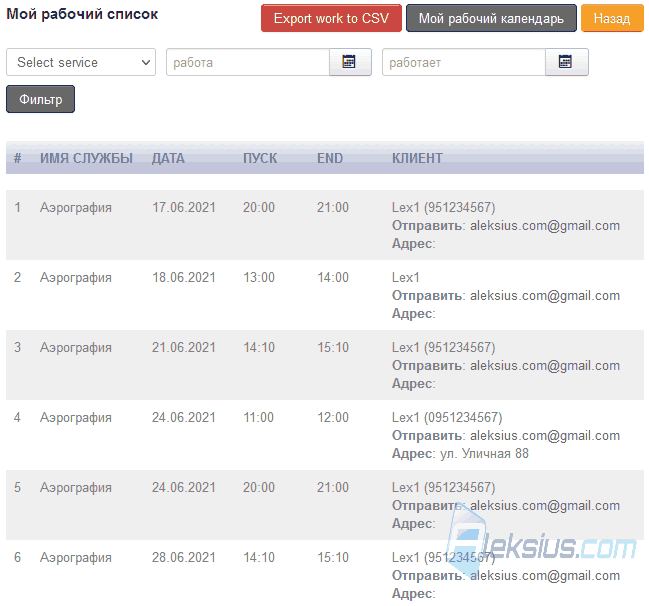Image resolution: width=649 pixels, height=606 pixels.
Task: Open calendar picker for the работа field
Action: [x=350, y=62]
